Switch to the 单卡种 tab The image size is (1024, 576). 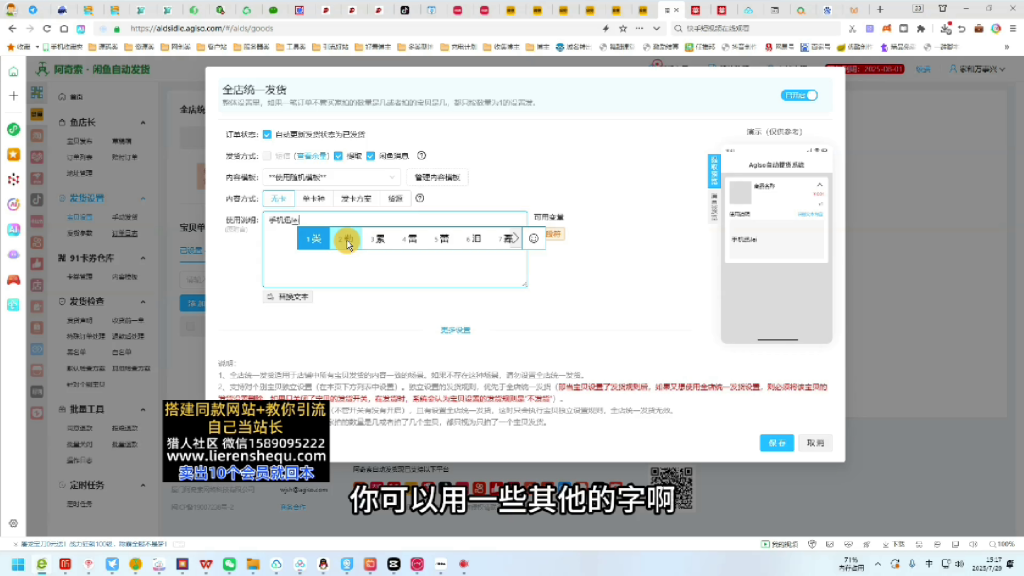(315, 199)
